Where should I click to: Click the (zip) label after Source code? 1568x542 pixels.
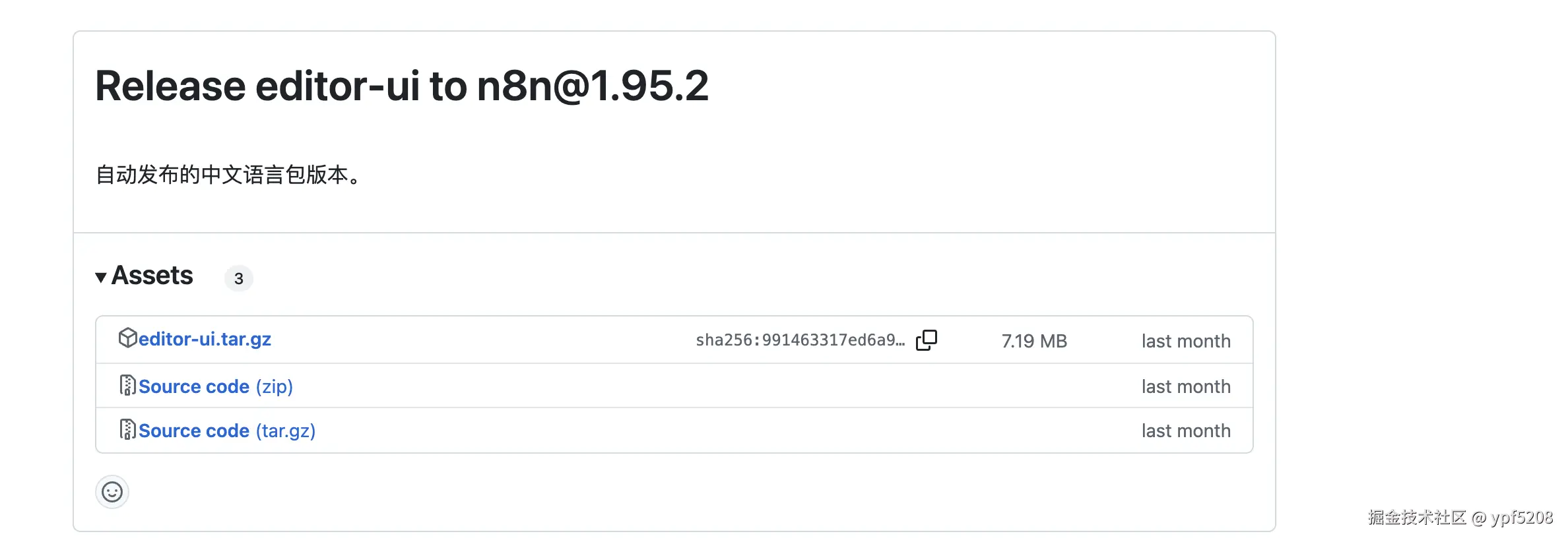275,386
